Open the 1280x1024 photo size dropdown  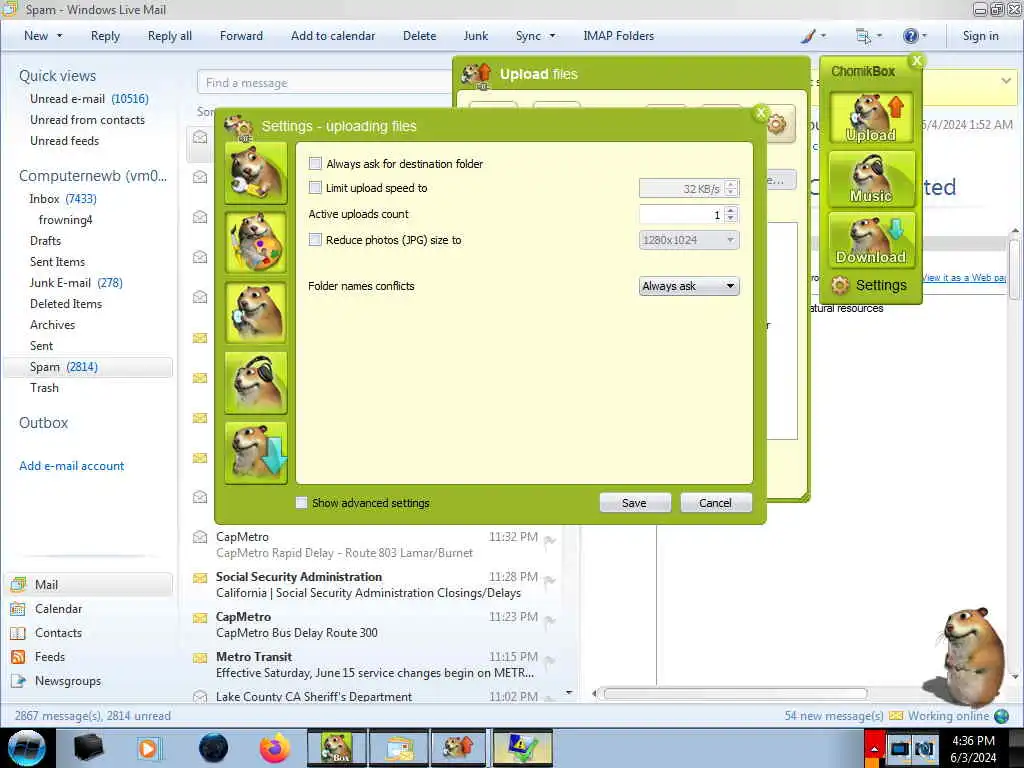point(689,240)
